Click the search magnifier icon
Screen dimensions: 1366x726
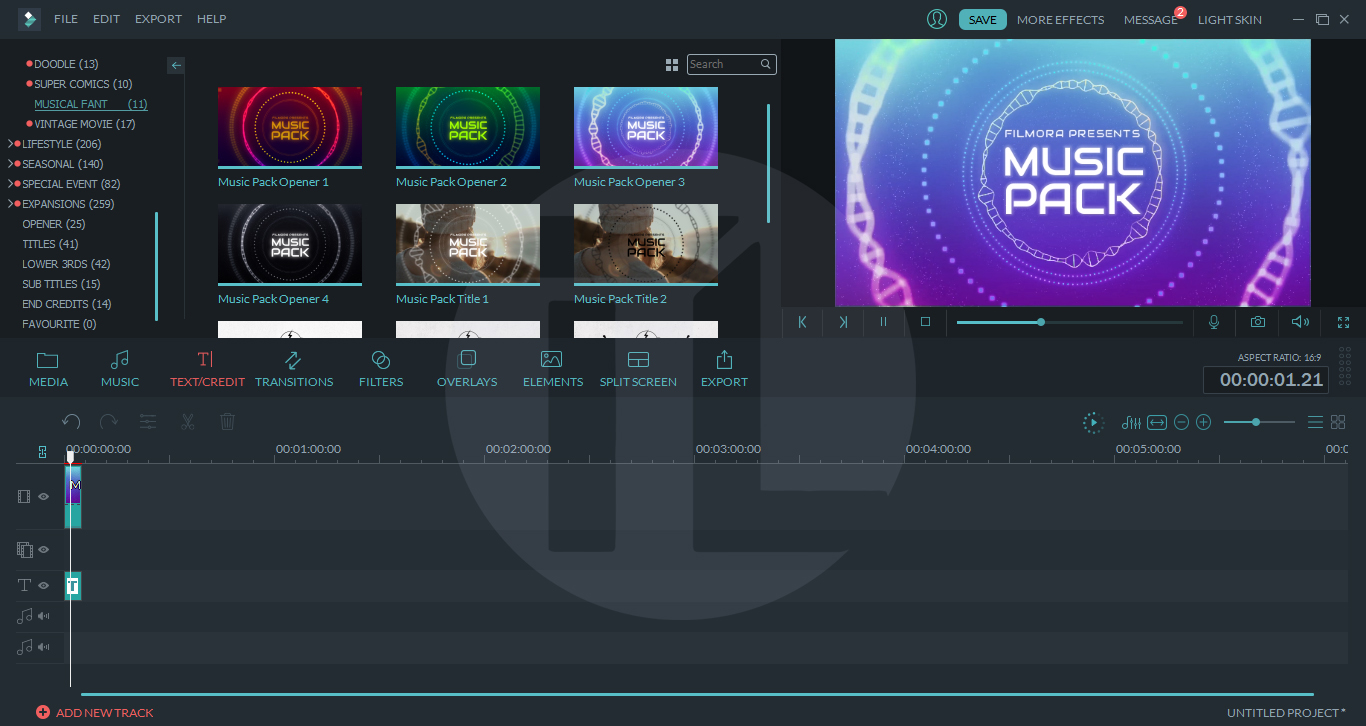pos(766,64)
